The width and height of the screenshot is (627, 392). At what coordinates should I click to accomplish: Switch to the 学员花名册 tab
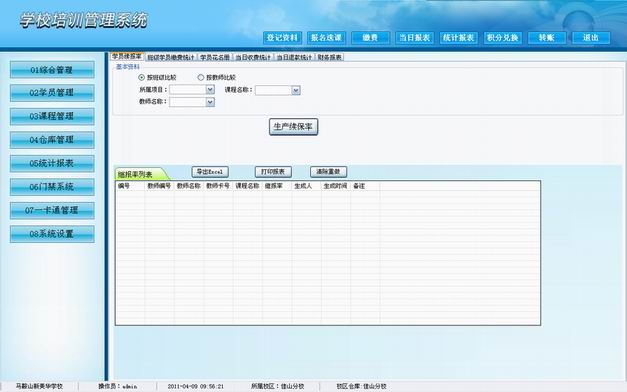215,57
